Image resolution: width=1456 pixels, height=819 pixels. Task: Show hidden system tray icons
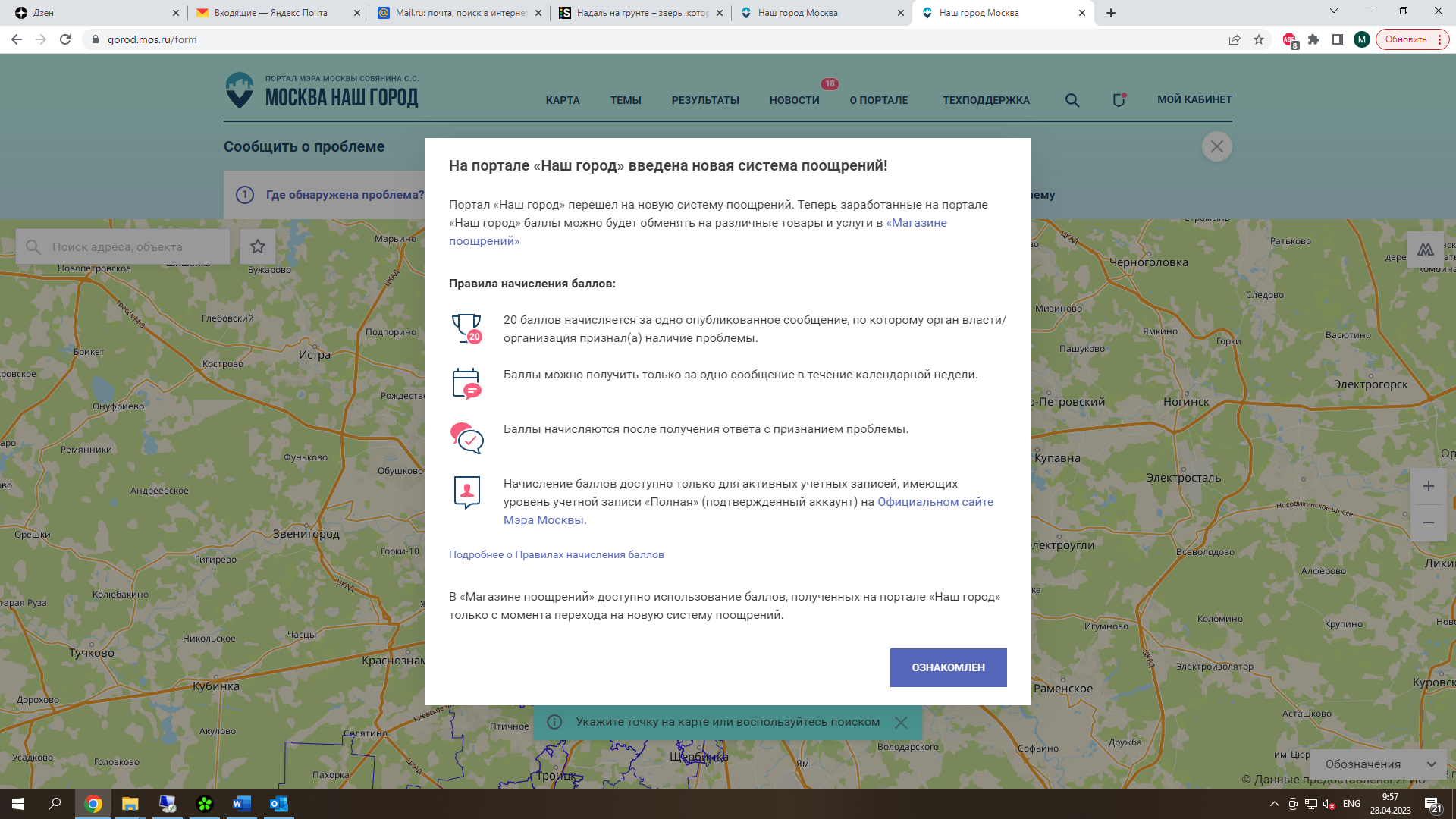1274,804
